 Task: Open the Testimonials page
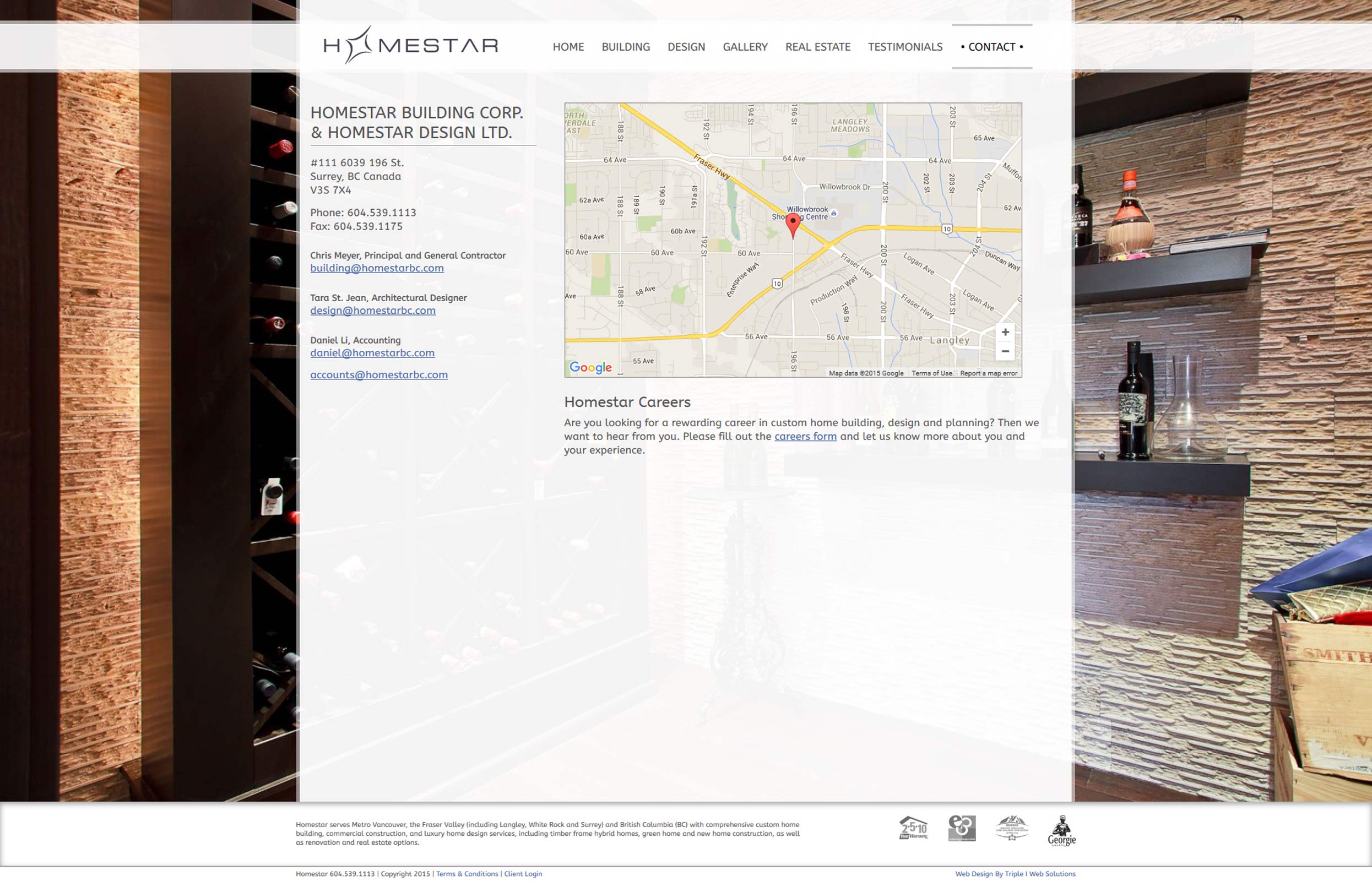[x=905, y=47]
